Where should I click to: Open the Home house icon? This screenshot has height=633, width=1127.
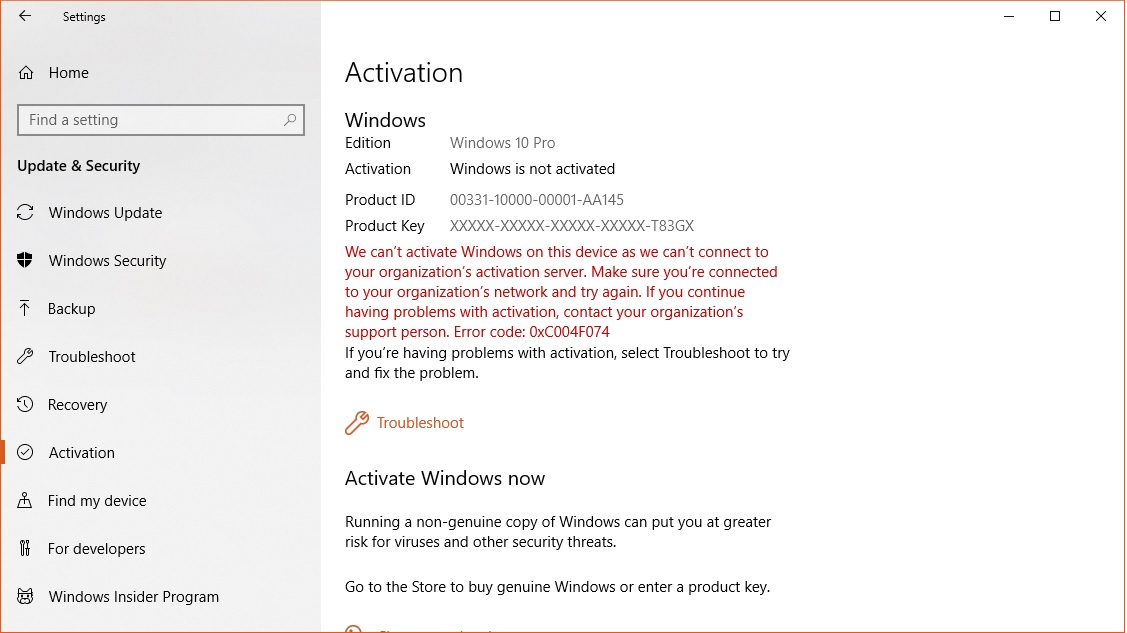pos(26,73)
